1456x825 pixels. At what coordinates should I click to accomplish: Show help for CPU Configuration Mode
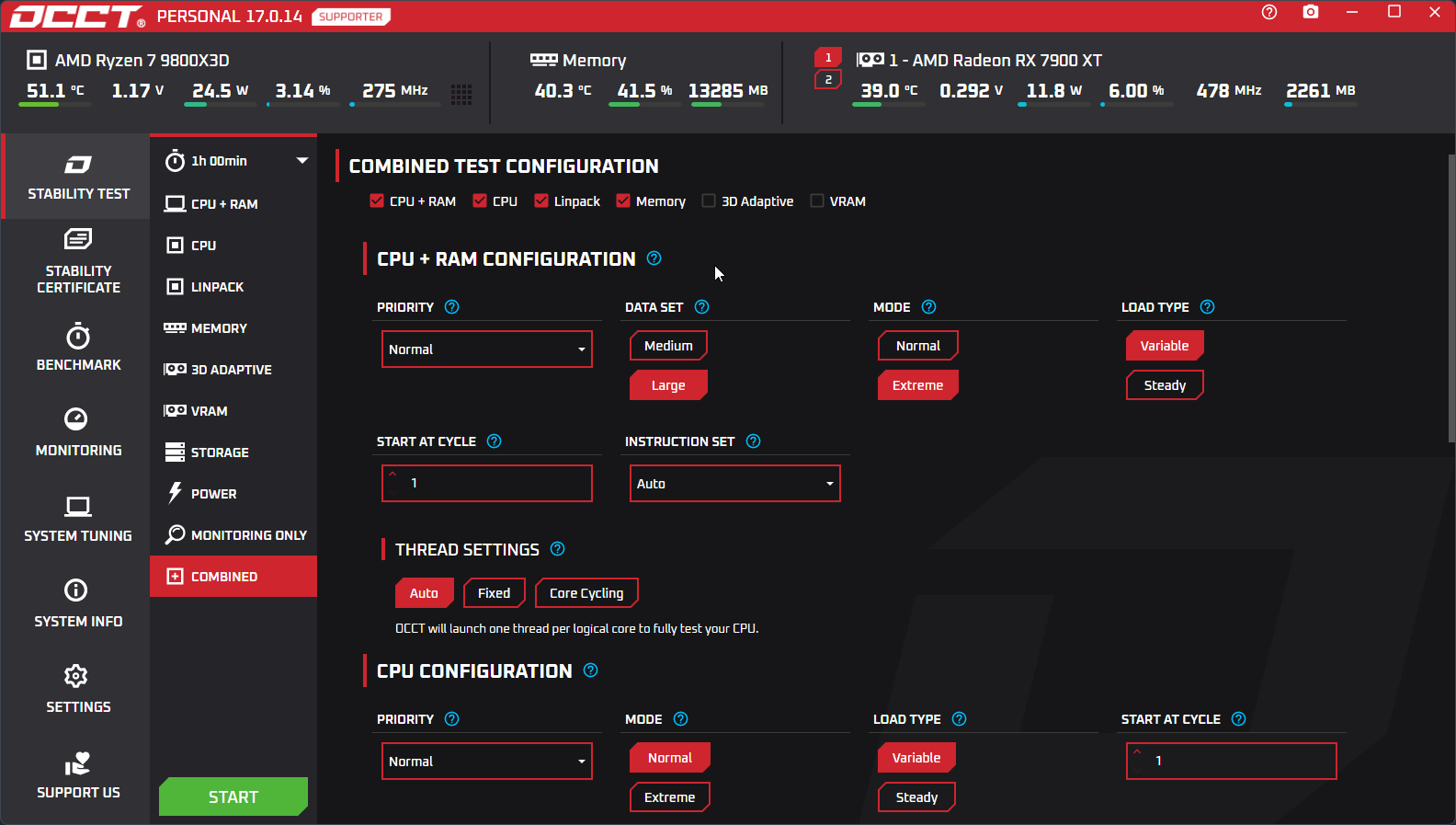681,719
